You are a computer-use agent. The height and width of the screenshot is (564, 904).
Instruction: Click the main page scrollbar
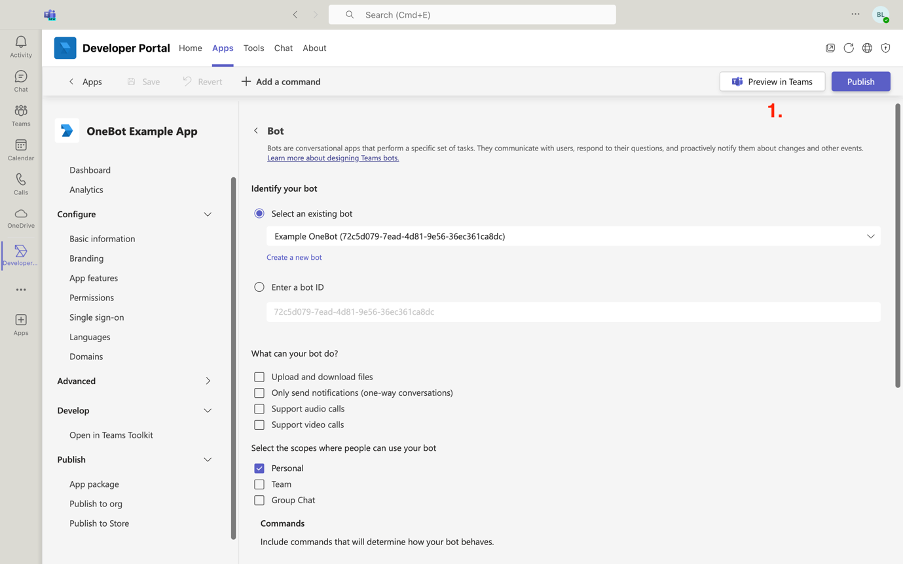coord(898,246)
